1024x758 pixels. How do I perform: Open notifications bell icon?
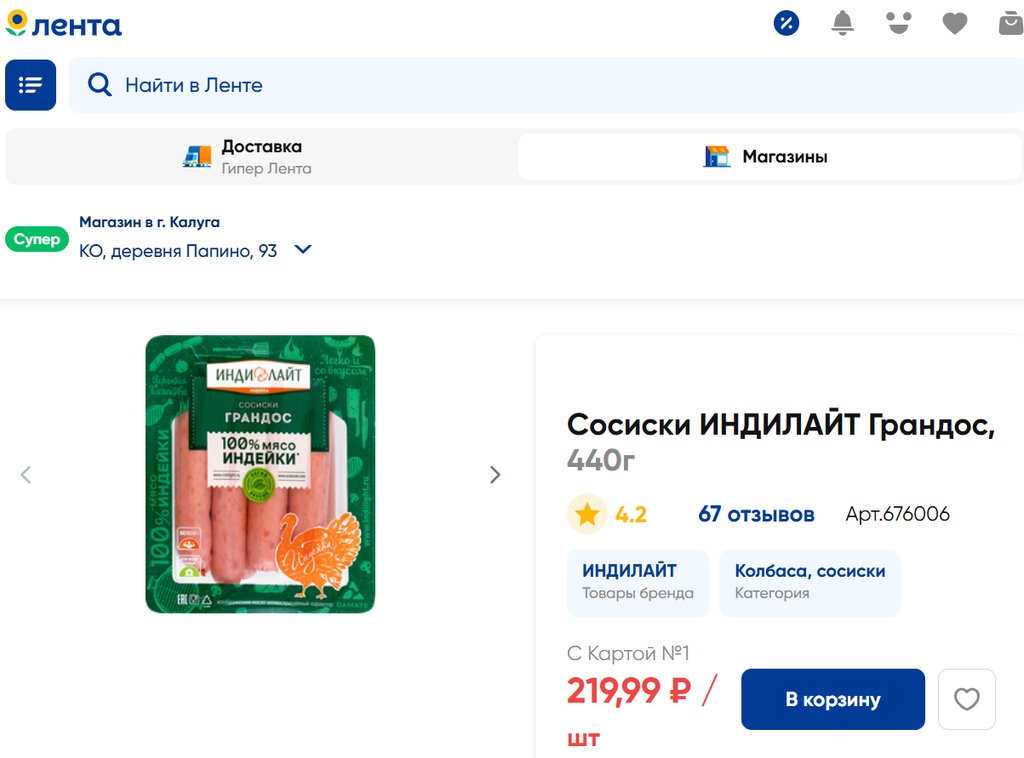click(842, 24)
